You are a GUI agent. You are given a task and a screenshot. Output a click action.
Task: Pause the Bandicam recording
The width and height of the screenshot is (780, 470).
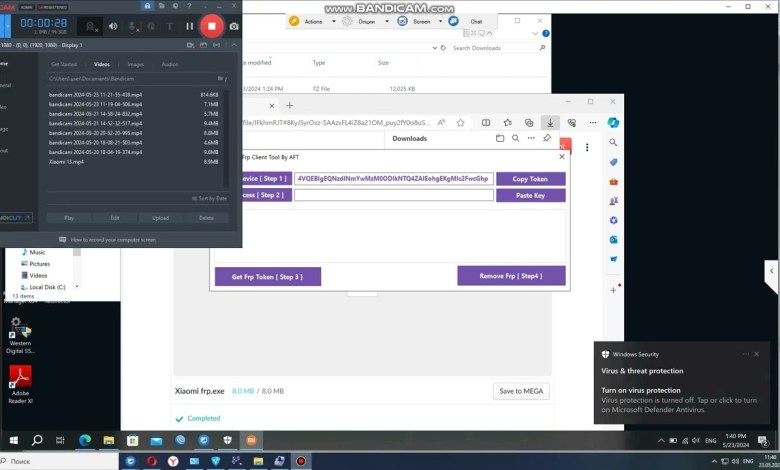[190, 26]
